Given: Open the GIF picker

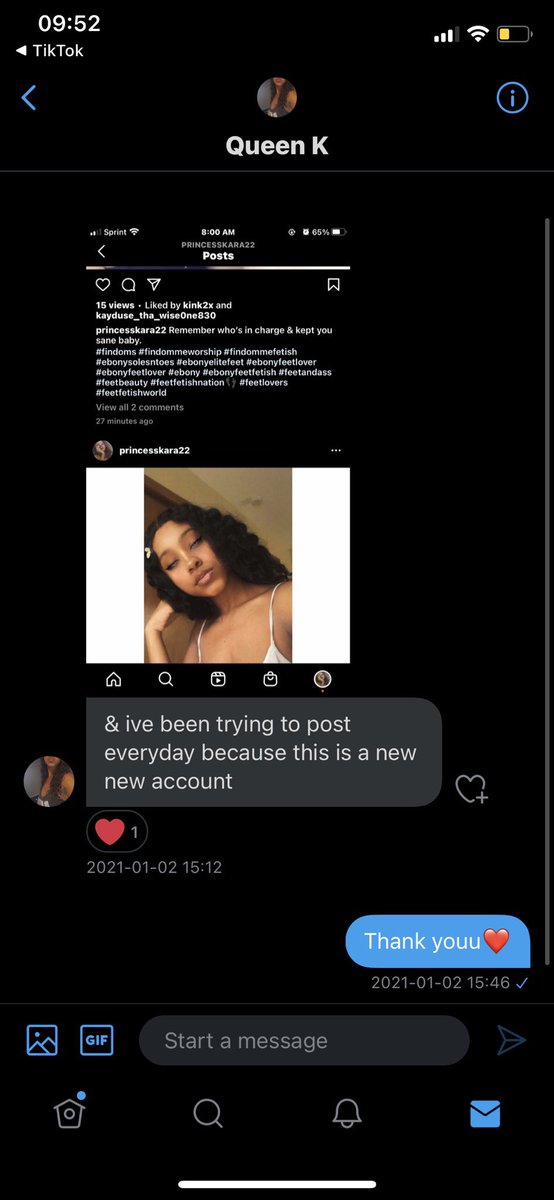Looking at the screenshot, I should pos(97,1041).
